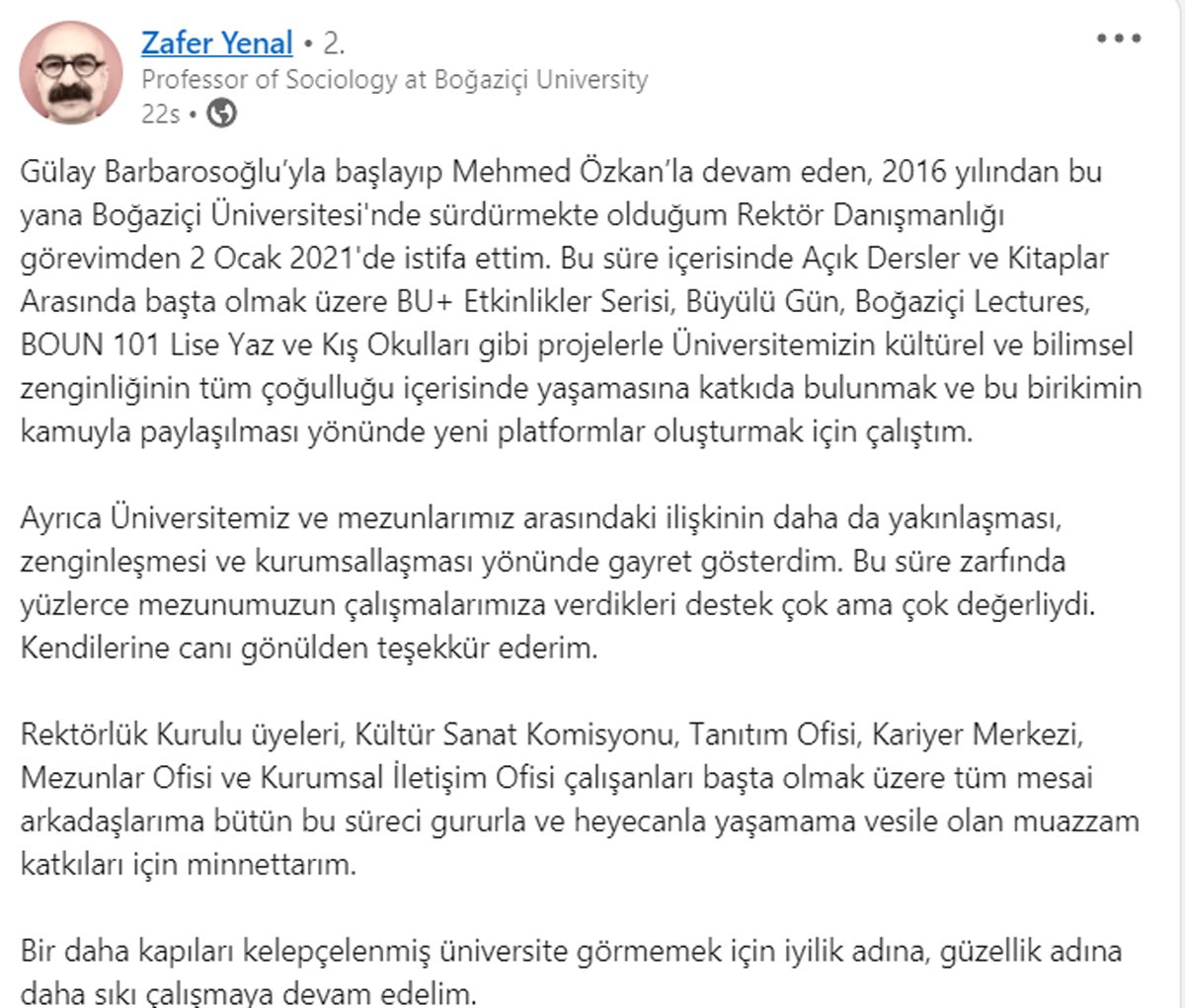Viewport: 1185px width, 1008px height.
Task: Click the globe public visibility icon
Action: [222, 115]
